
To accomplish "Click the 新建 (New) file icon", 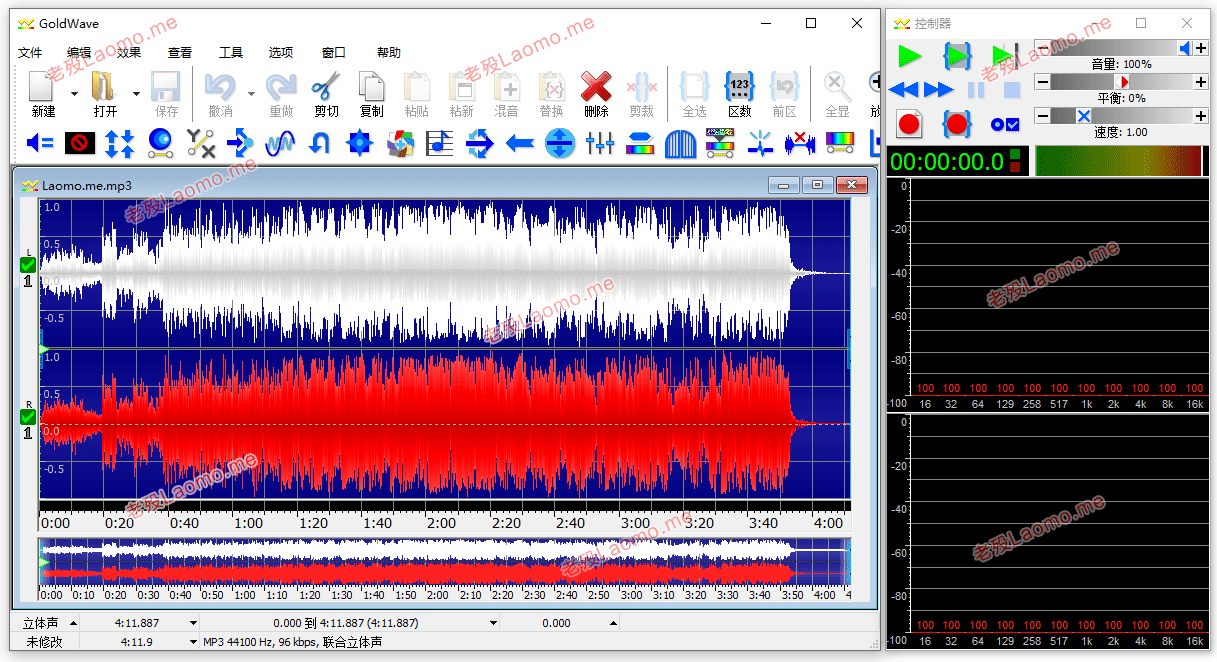I will pos(42,87).
